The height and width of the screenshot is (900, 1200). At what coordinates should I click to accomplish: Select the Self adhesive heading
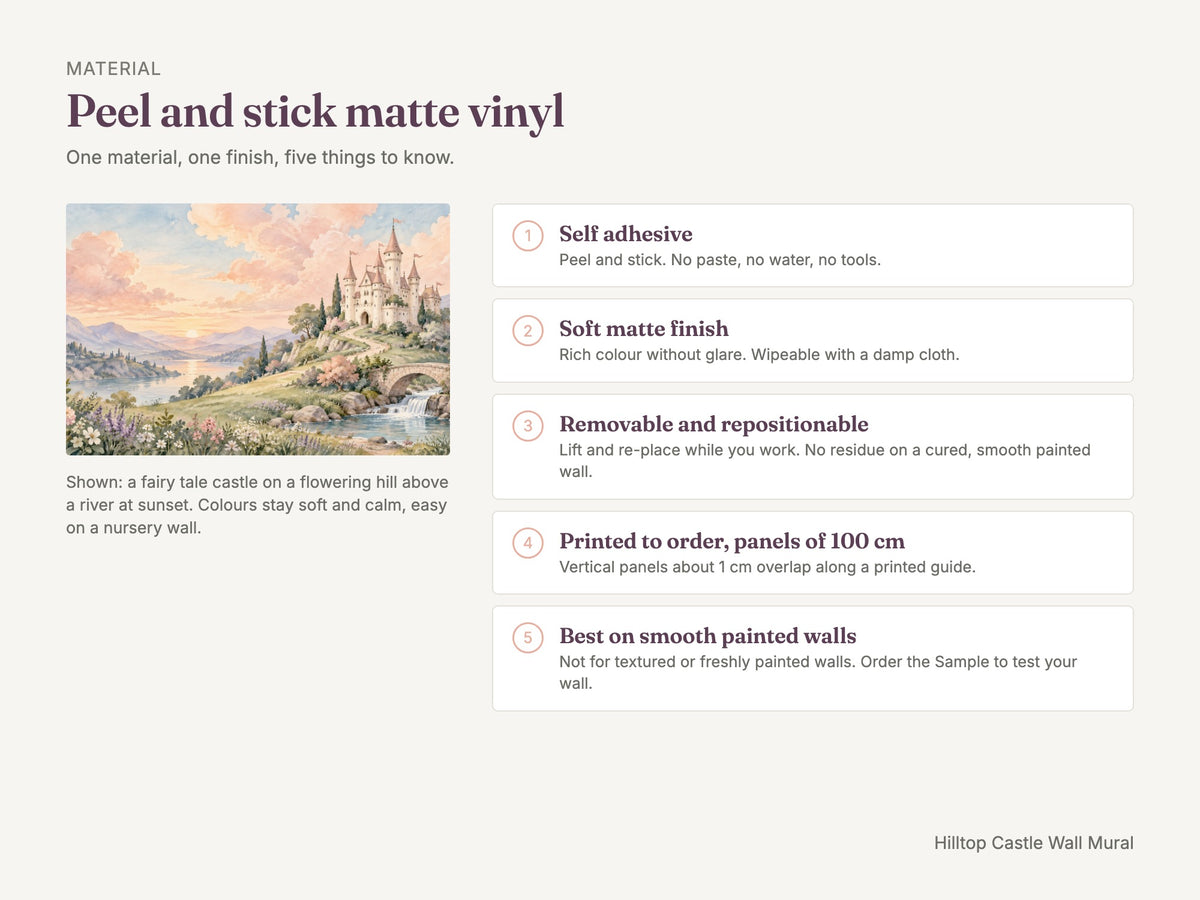click(626, 234)
